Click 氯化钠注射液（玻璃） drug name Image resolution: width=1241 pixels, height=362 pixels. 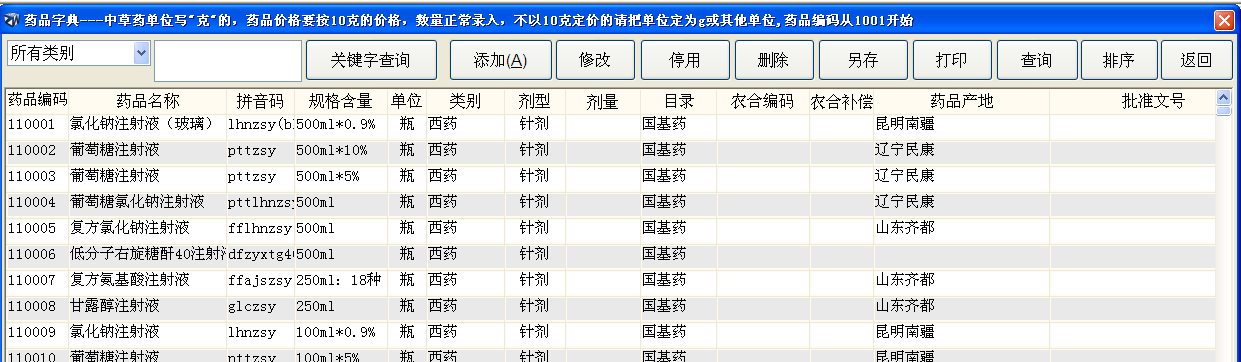(142, 124)
